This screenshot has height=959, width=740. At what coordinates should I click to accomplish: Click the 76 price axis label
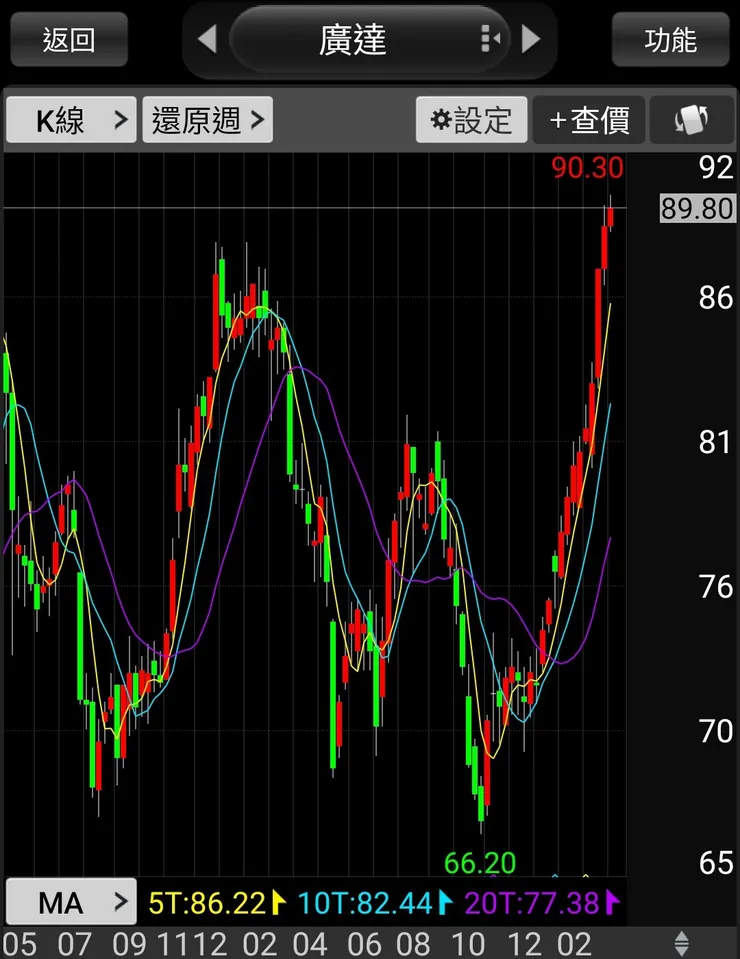[716, 587]
